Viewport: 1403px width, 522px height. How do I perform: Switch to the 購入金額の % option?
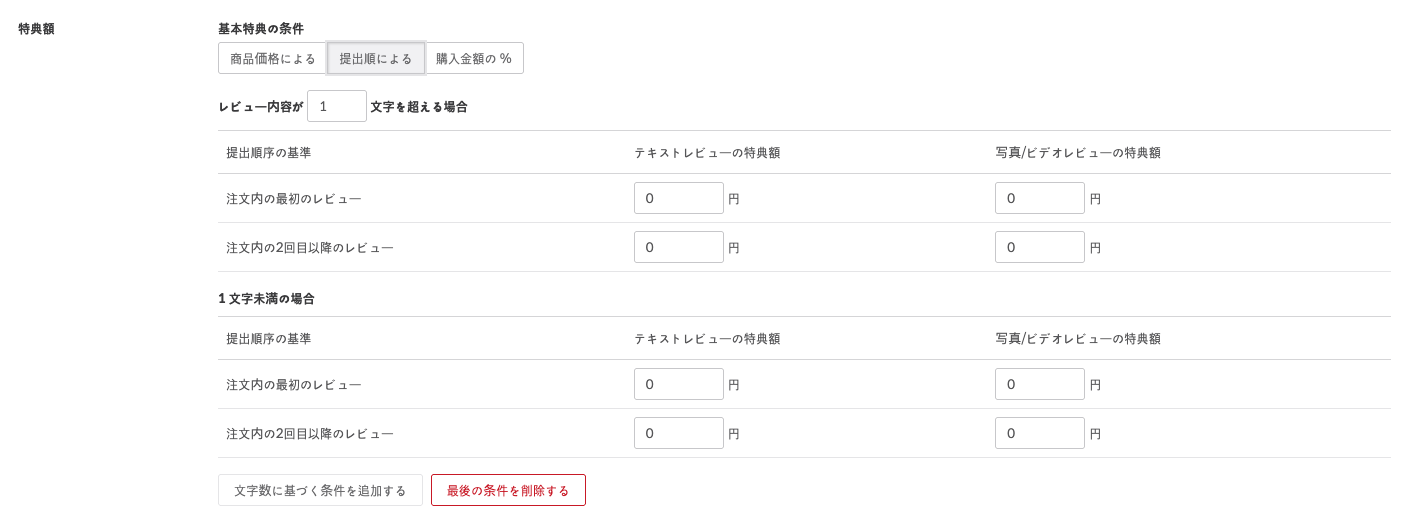[474, 58]
